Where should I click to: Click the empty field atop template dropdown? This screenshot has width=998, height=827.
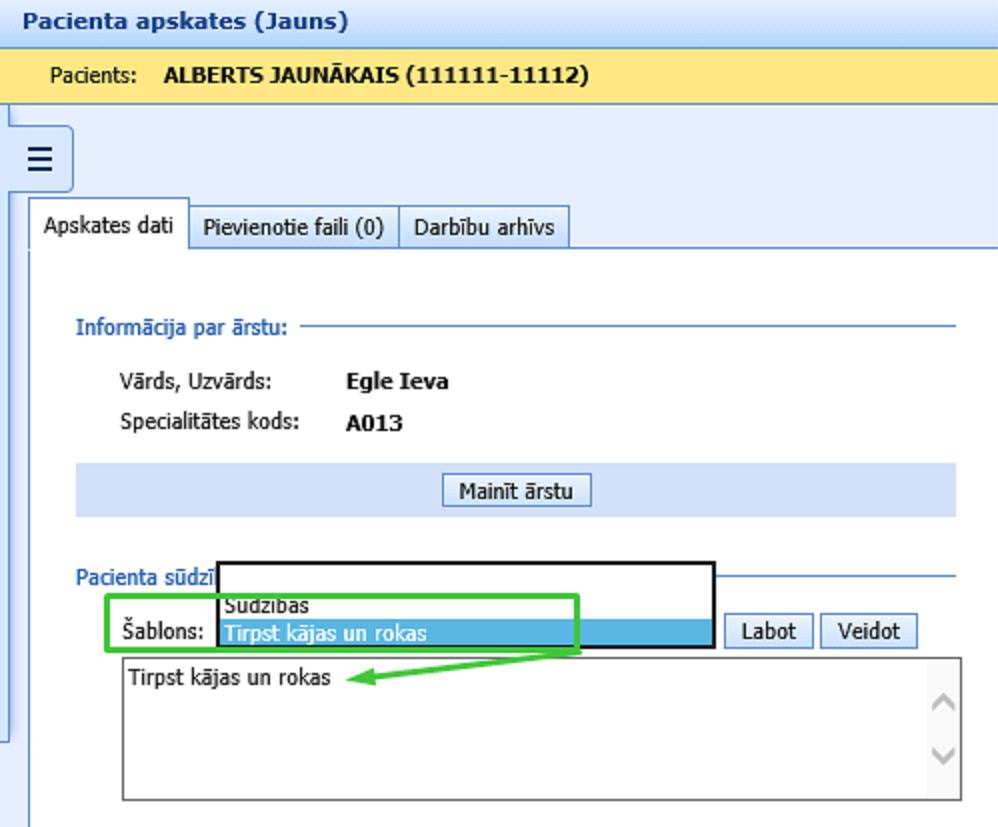pos(465,578)
